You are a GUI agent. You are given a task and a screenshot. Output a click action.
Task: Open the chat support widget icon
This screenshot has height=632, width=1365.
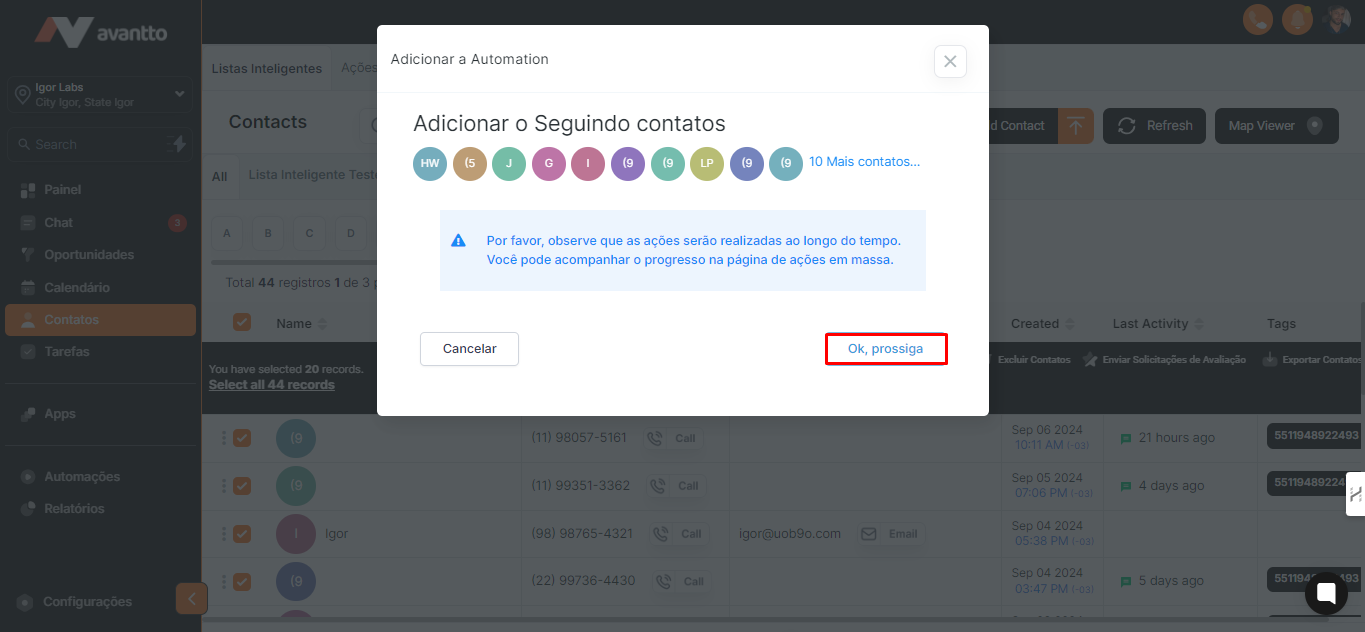point(1326,593)
